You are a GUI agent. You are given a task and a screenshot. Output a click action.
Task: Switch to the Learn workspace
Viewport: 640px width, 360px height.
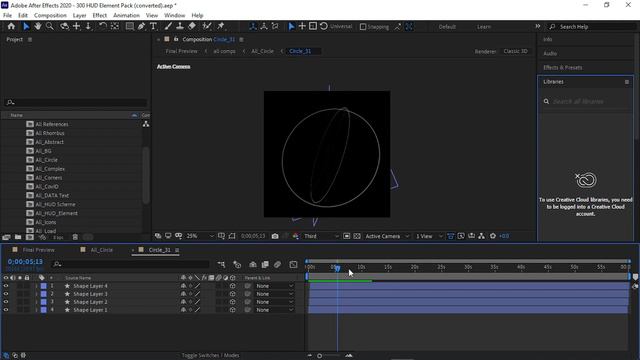(484, 27)
